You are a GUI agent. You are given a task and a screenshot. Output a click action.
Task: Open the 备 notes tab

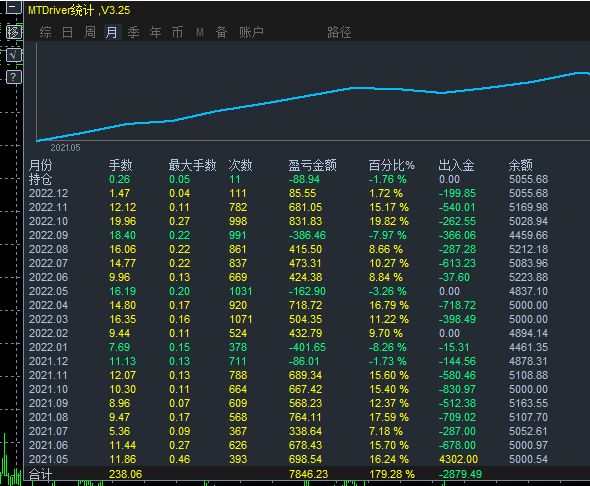(221, 32)
